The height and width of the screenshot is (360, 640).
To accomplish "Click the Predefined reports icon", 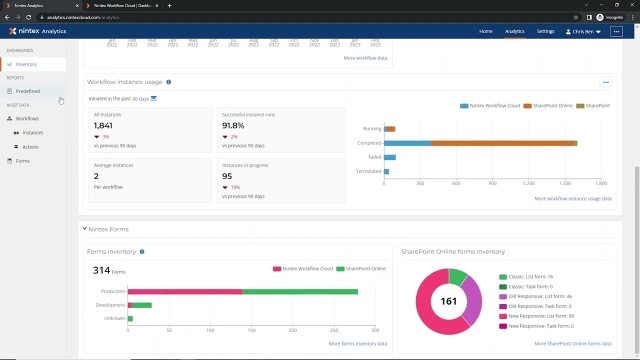I will tap(9, 91).
